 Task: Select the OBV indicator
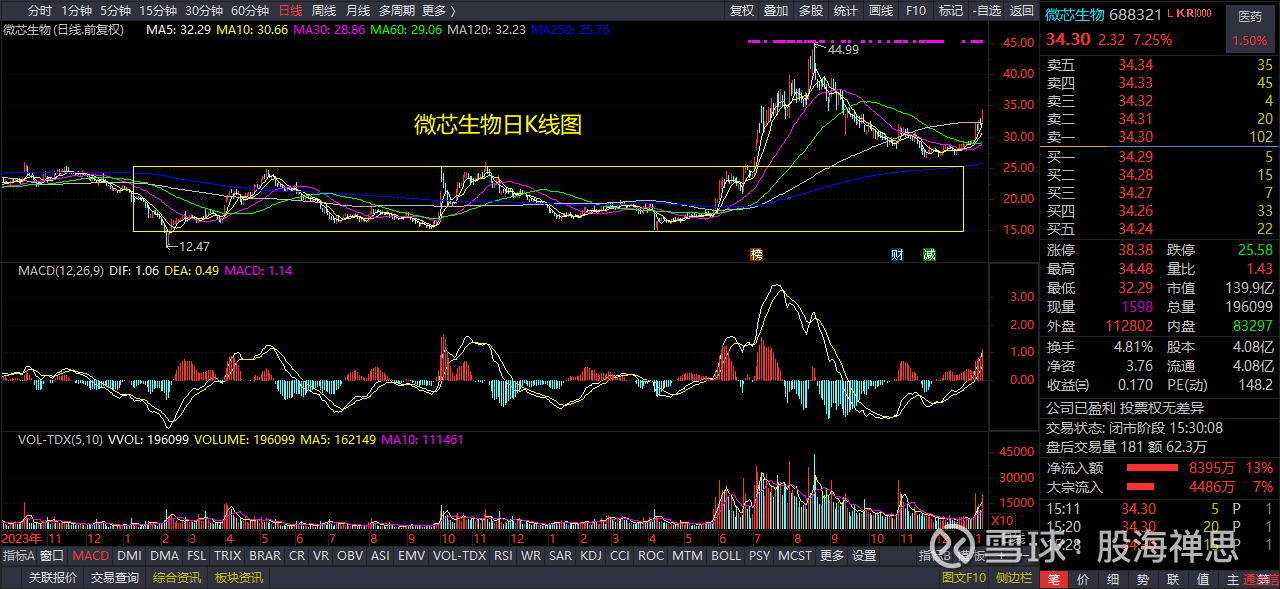point(350,556)
